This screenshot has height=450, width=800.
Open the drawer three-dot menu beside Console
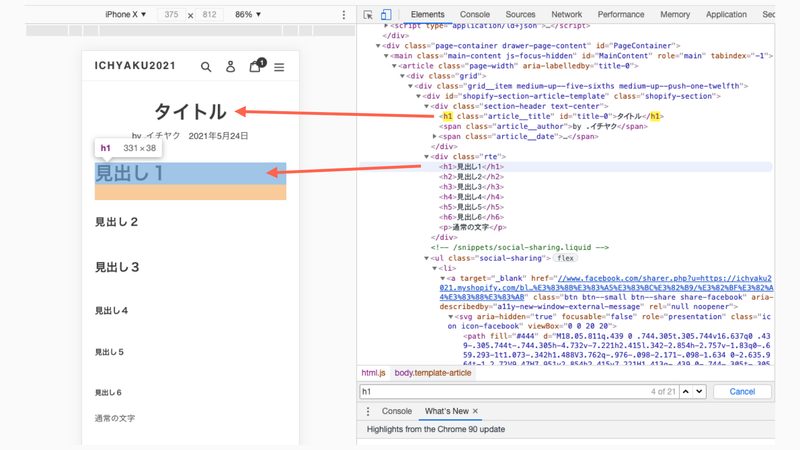click(368, 411)
